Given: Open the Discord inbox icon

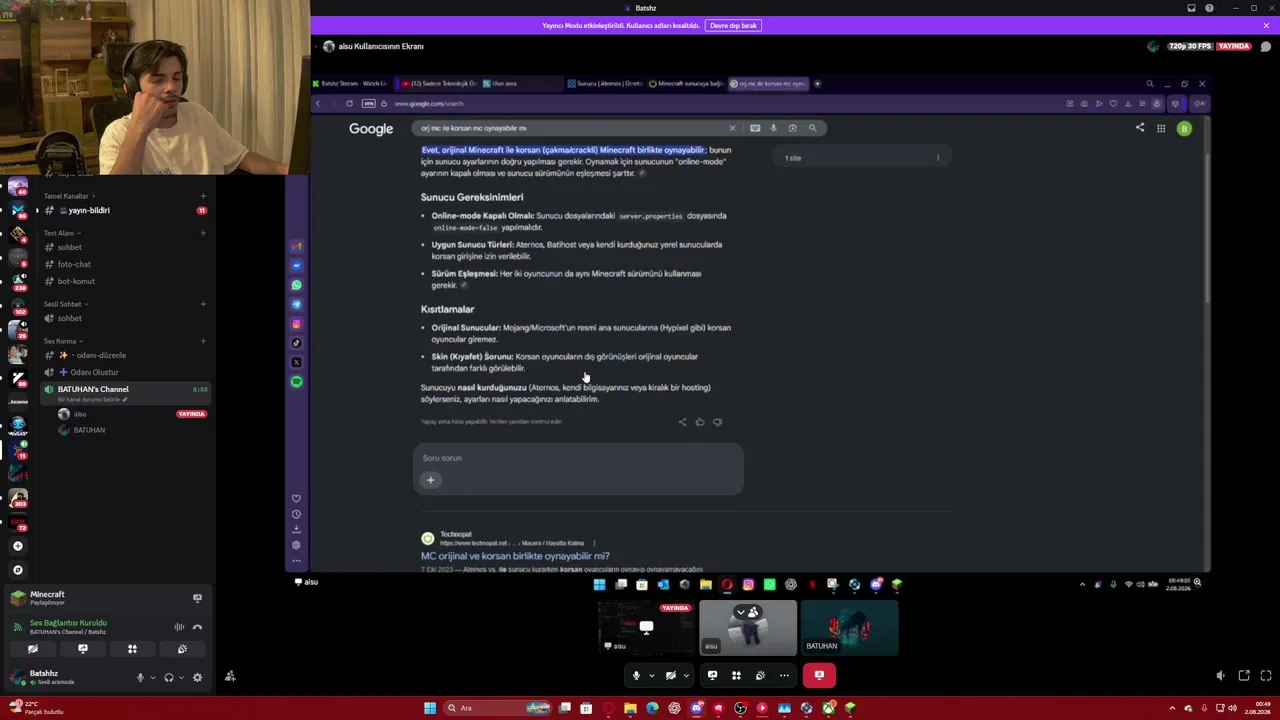Looking at the screenshot, I should 1191,8.
